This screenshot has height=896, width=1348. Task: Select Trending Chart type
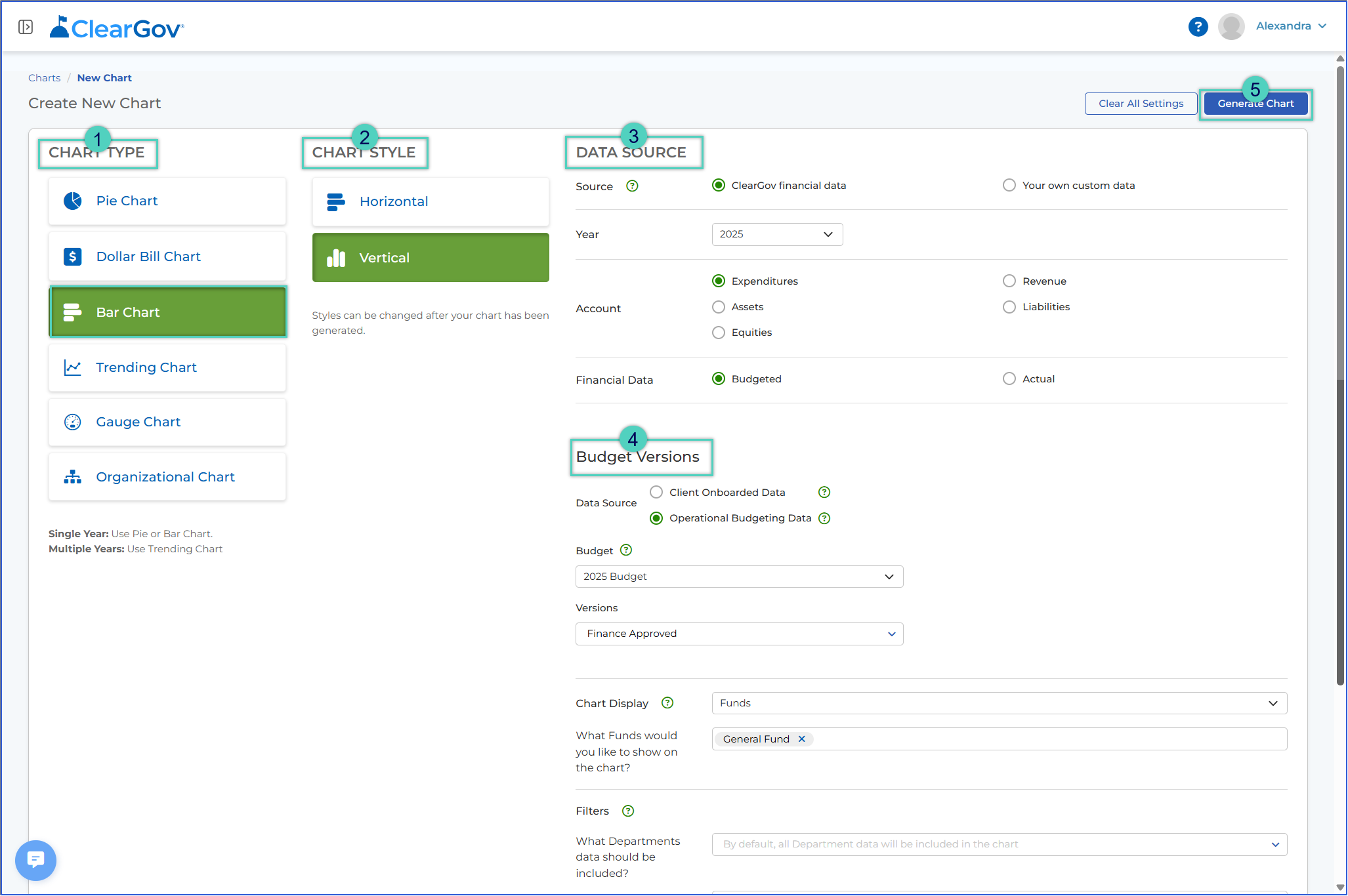[167, 367]
